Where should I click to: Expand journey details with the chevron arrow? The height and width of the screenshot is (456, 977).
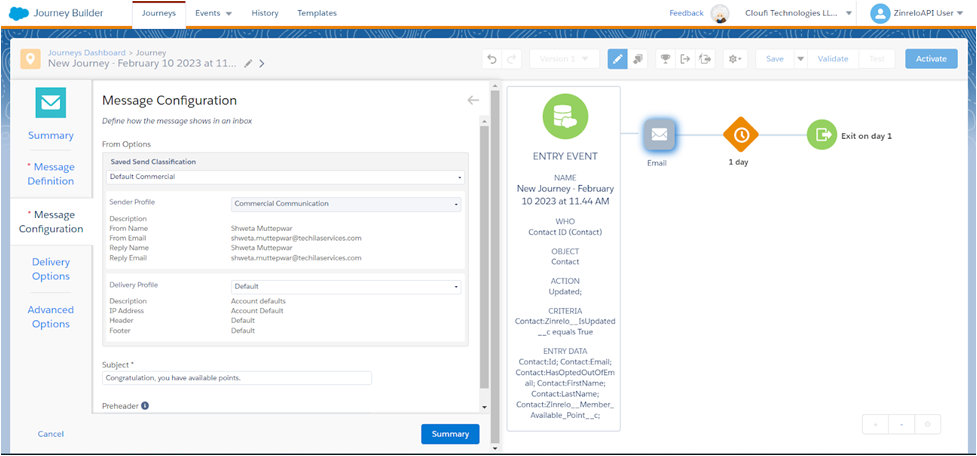[262, 64]
